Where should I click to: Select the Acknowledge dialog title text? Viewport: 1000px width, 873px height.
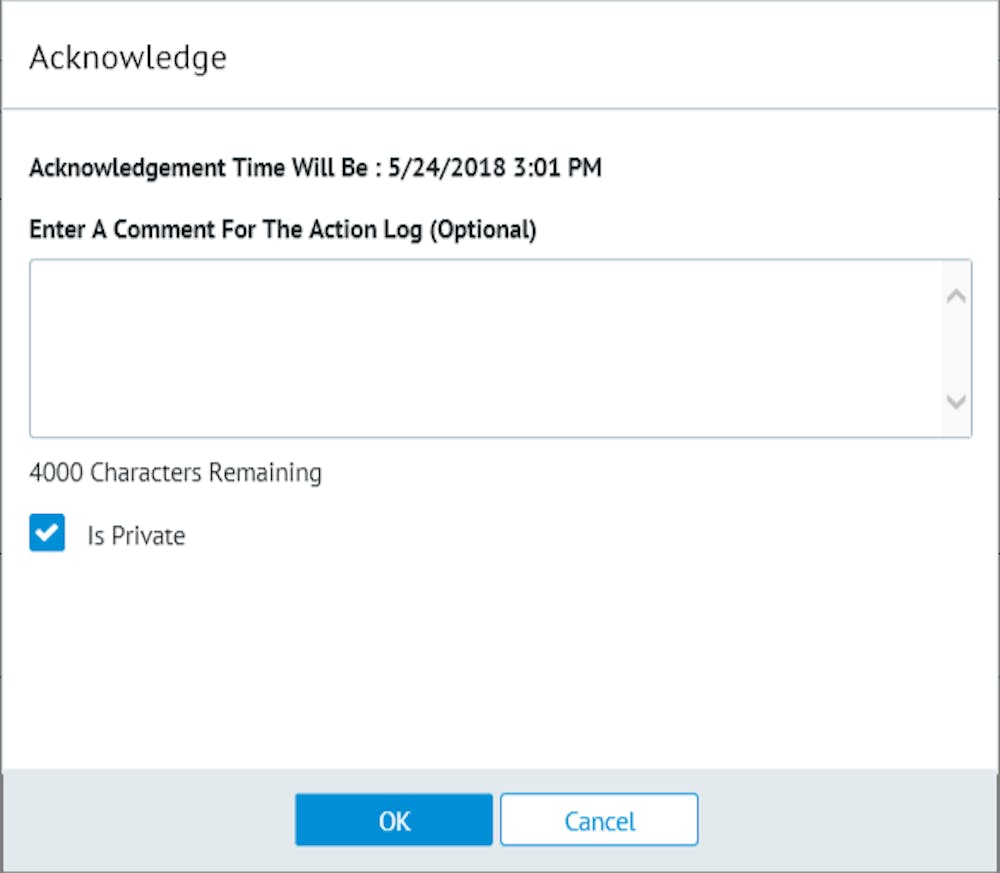[130, 57]
